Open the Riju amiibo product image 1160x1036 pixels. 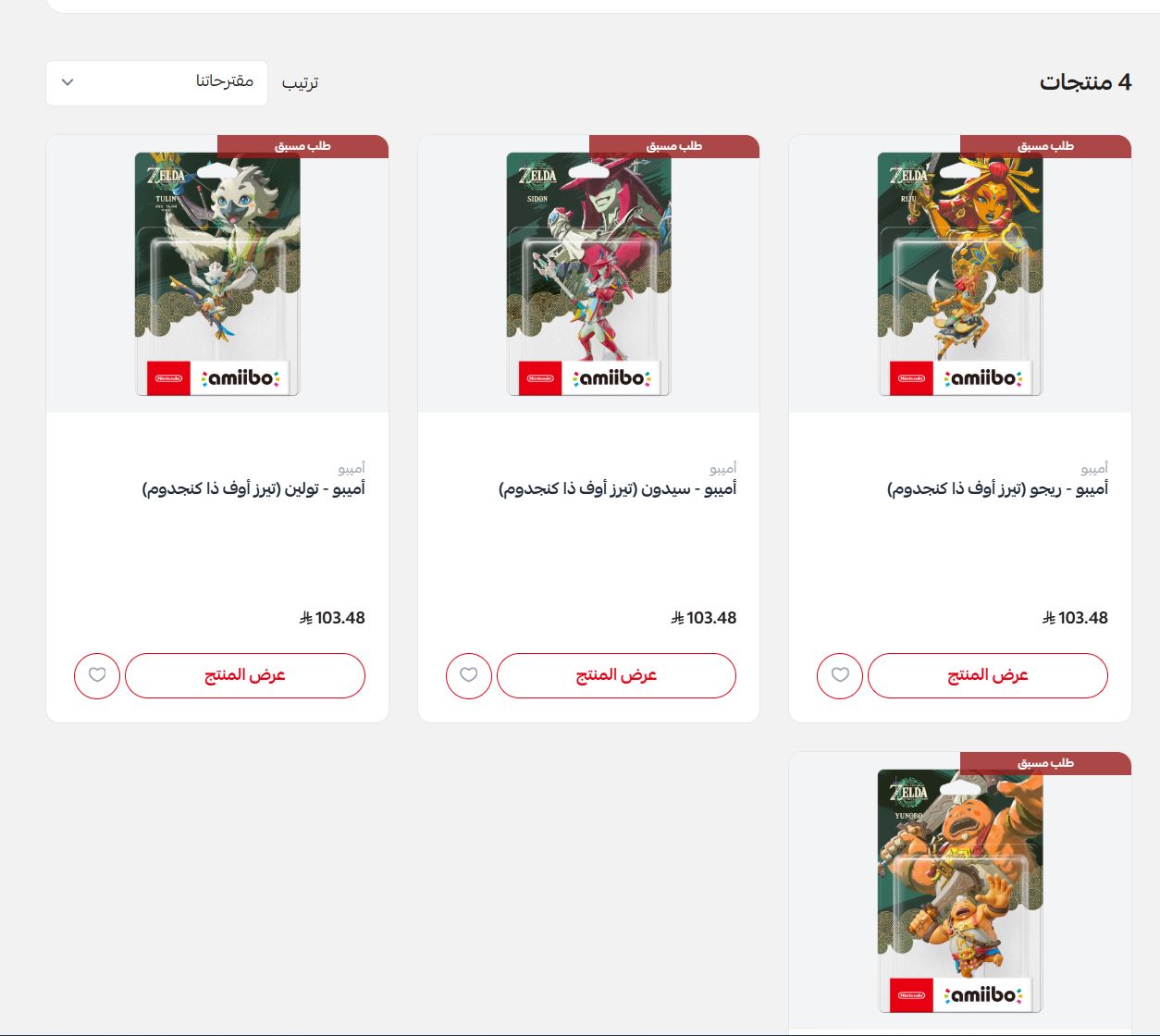pyautogui.click(x=960, y=274)
